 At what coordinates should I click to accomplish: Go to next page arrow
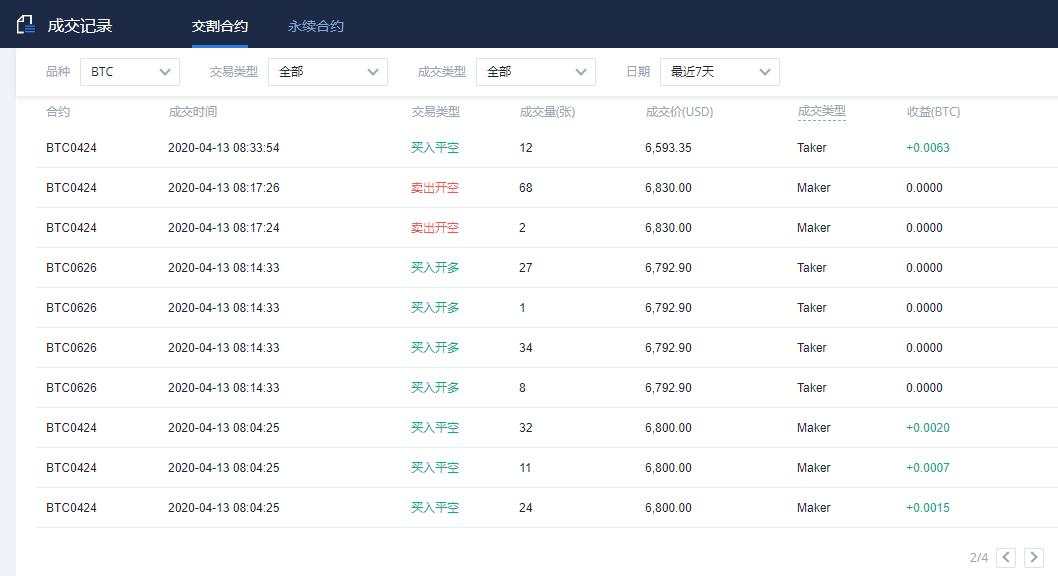coord(1034,557)
